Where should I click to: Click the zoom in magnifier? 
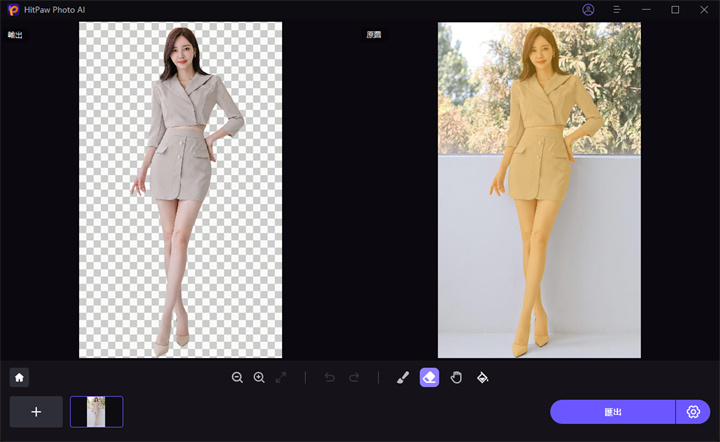259,377
